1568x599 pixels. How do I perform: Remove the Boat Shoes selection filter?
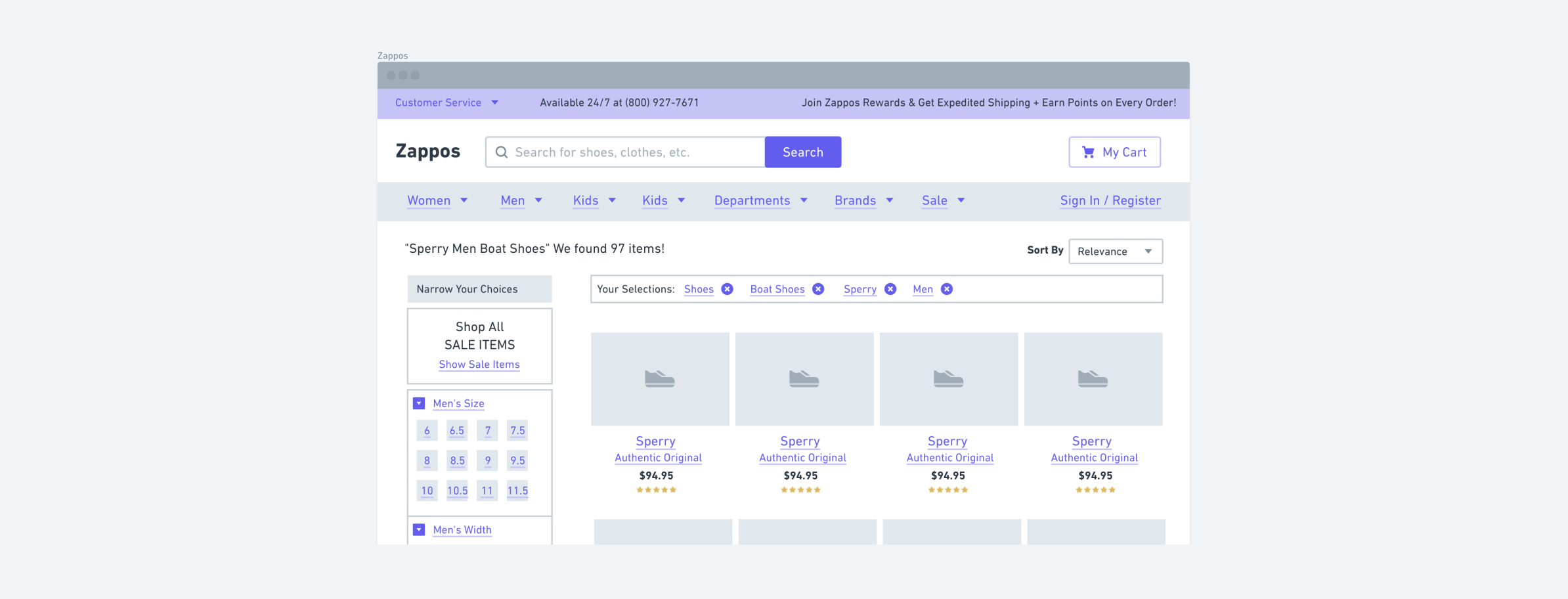pos(818,289)
